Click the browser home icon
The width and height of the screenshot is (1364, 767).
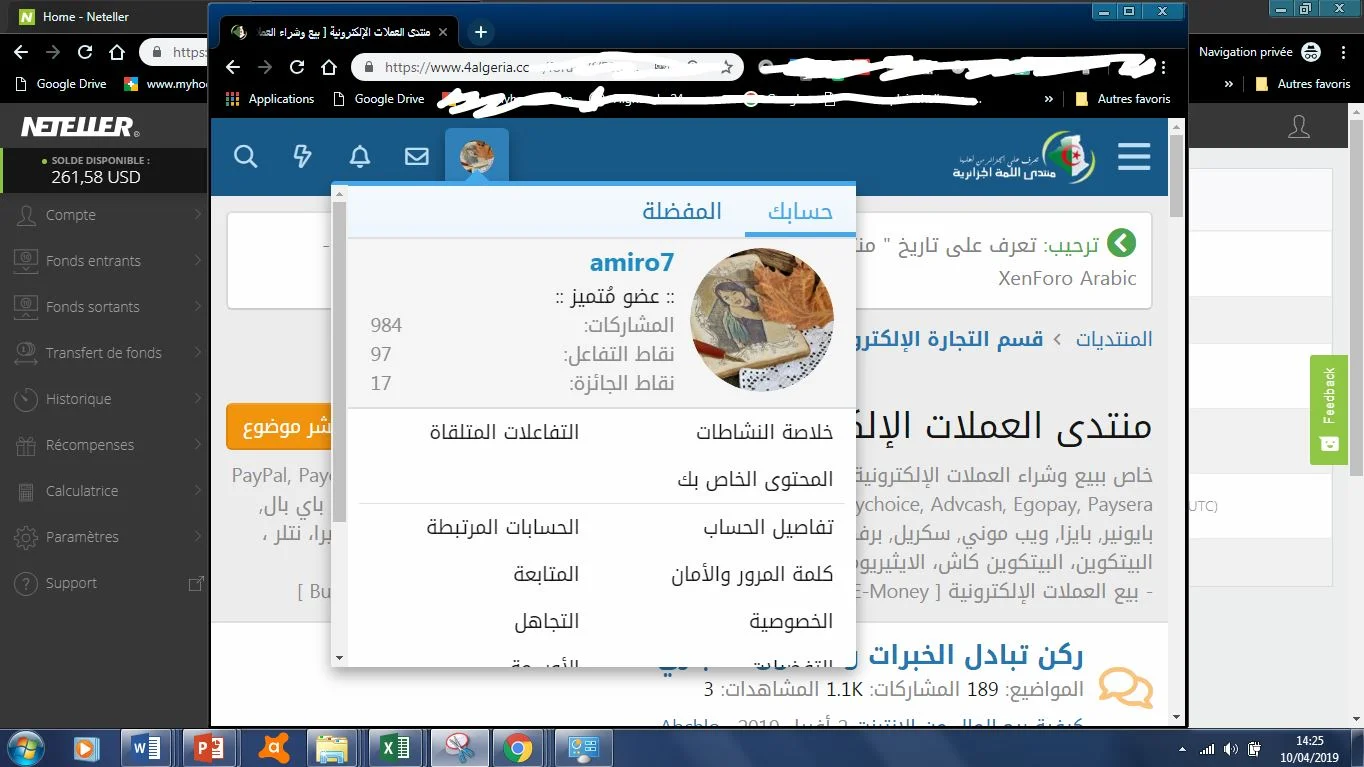point(329,67)
